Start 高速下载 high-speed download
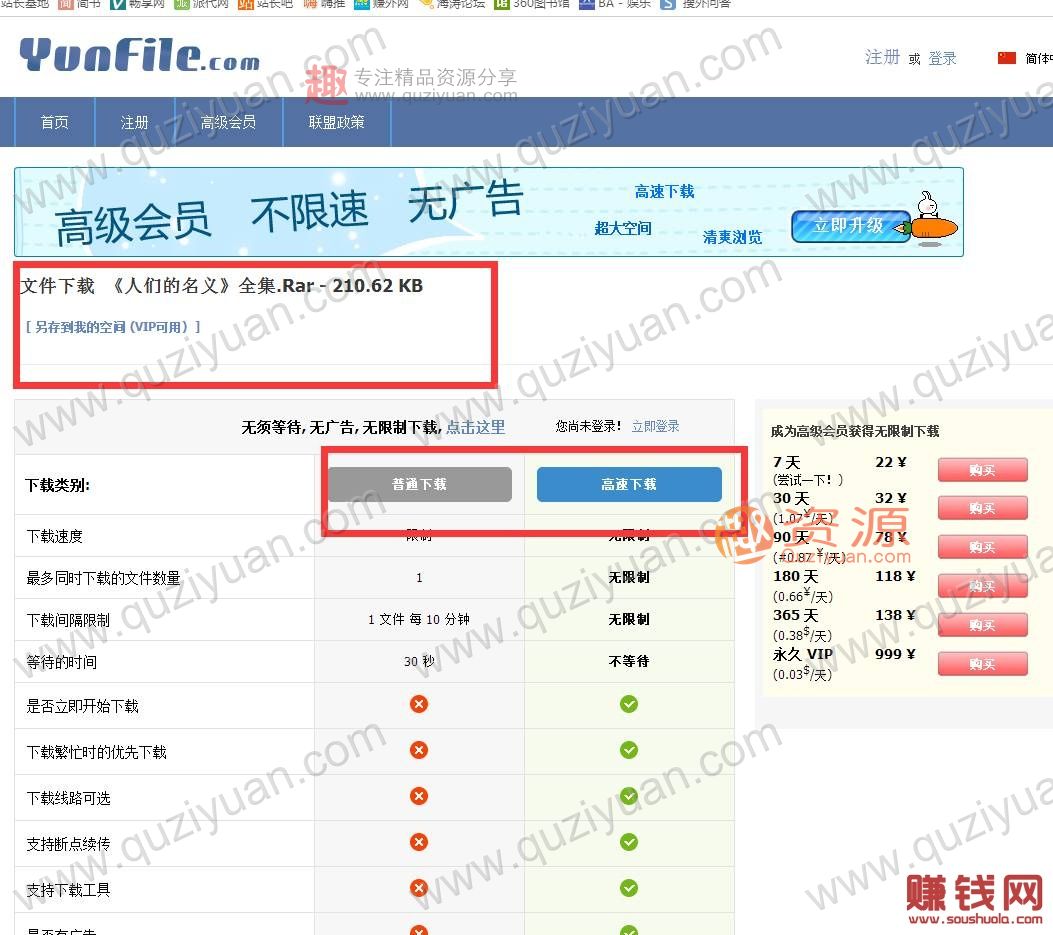 pos(629,484)
